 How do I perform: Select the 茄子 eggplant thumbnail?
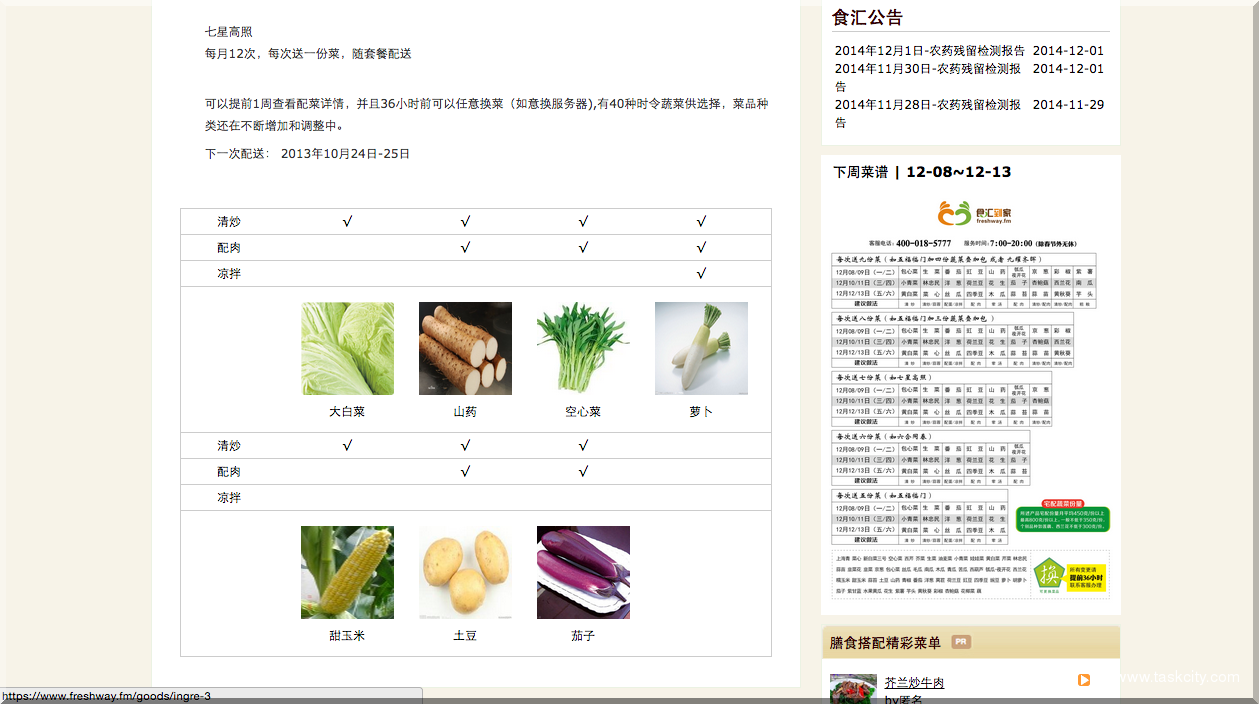coord(582,571)
